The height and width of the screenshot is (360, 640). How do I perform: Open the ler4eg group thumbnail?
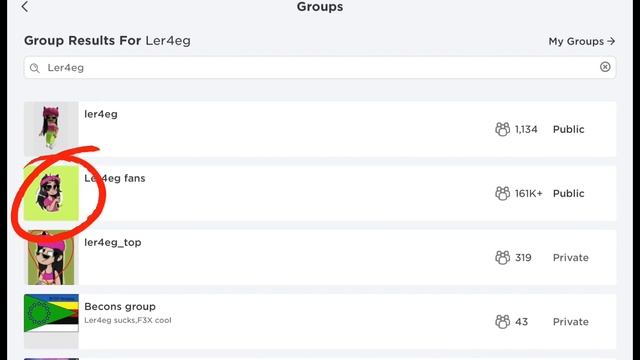click(x=51, y=129)
